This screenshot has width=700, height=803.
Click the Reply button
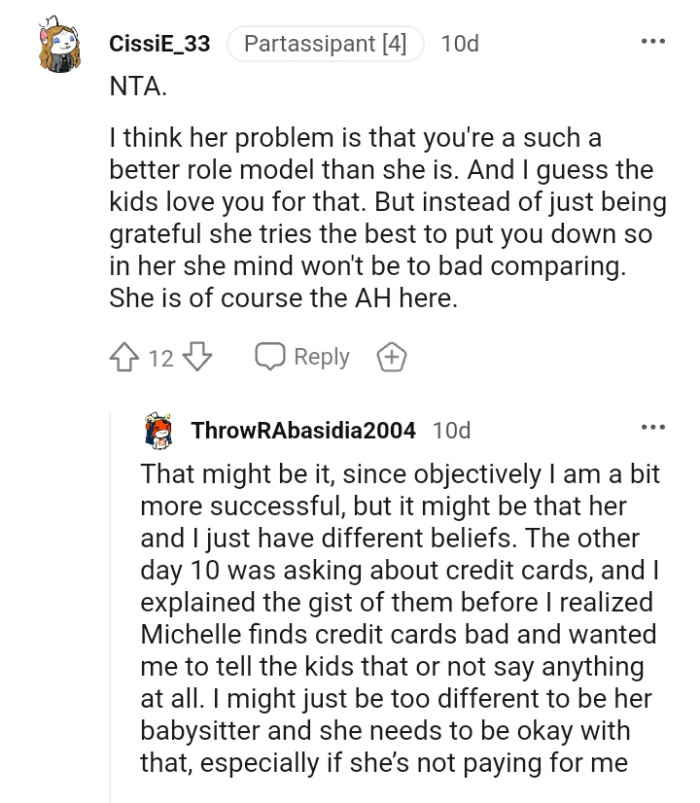click(x=322, y=356)
